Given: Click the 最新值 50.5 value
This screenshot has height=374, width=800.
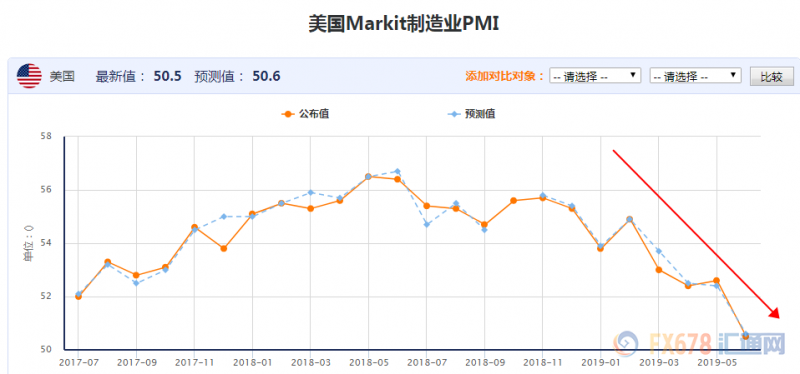Looking at the screenshot, I should tap(167, 77).
